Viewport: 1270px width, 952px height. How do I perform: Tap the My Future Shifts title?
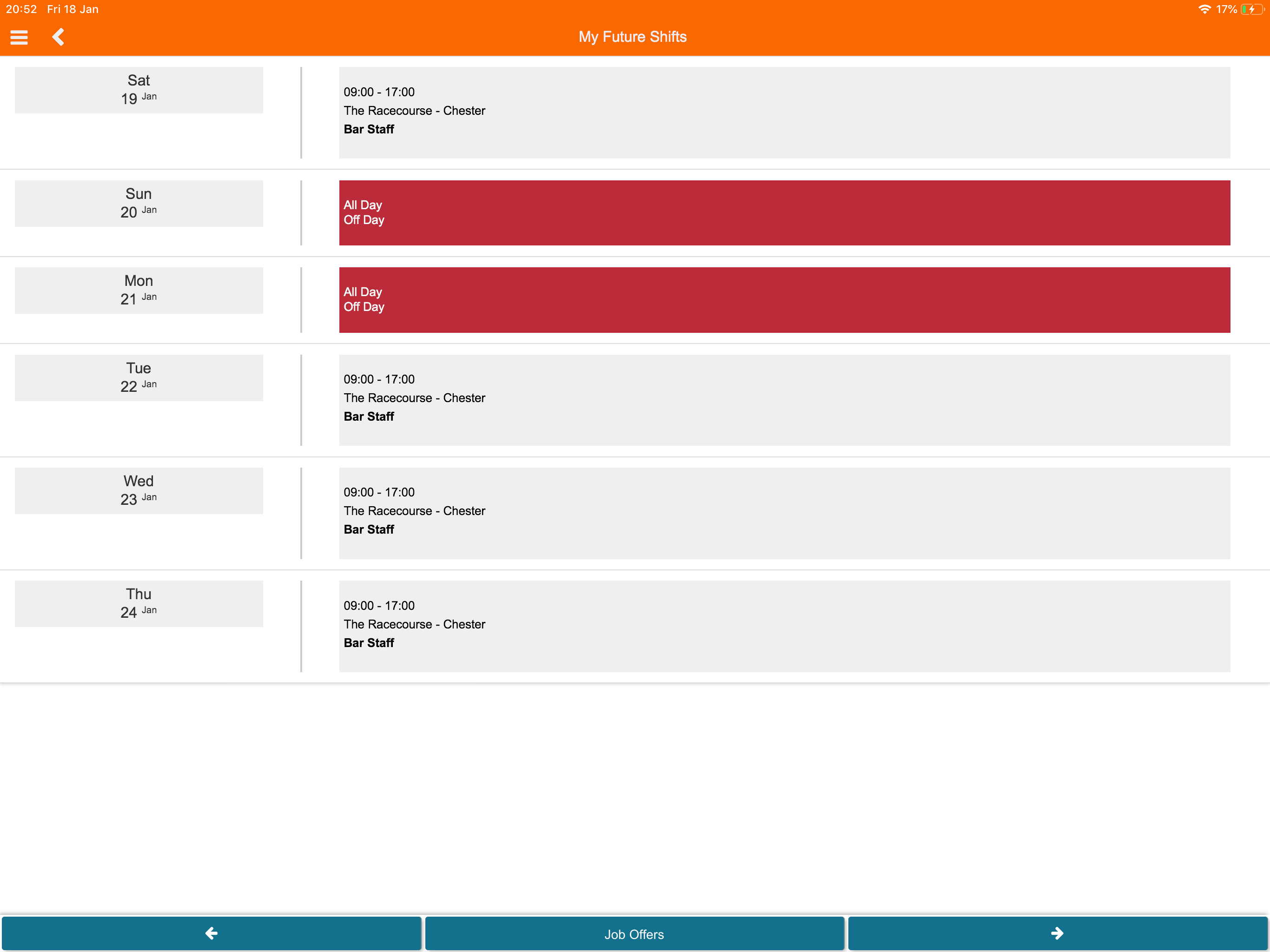pyautogui.click(x=632, y=37)
